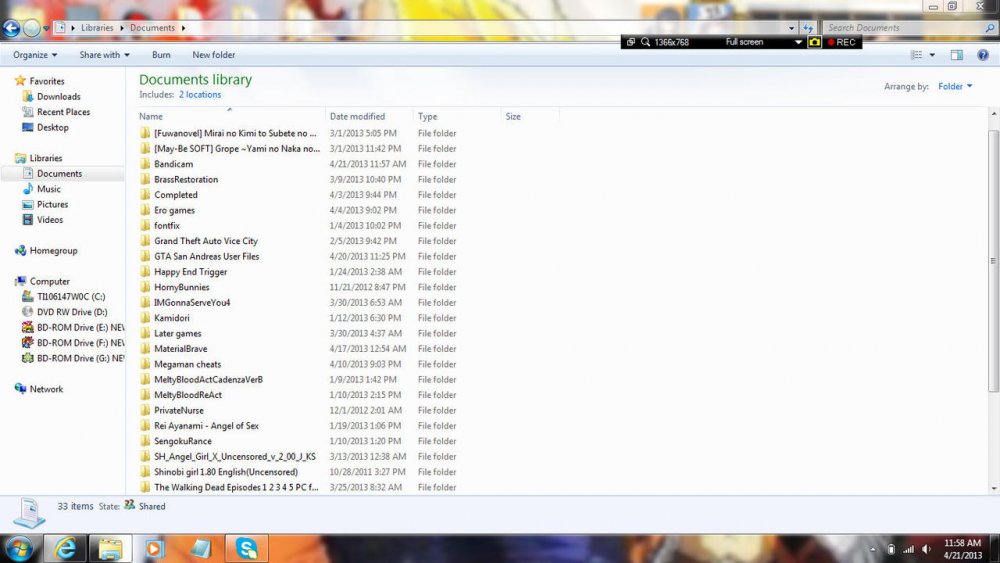This screenshot has width=1000, height=563.
Task: Open the Organize menu
Action: [x=35, y=55]
